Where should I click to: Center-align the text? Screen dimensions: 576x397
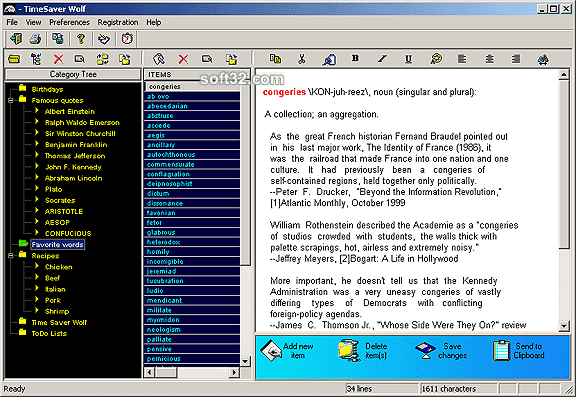pos(489,59)
